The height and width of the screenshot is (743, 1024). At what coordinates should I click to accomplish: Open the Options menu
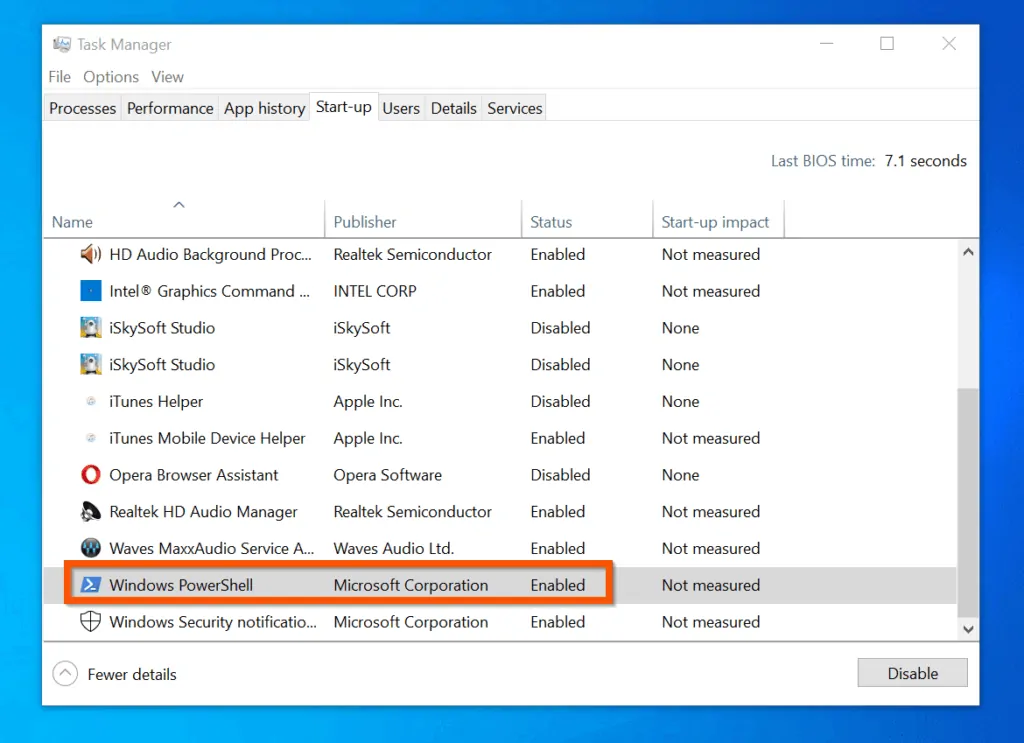[111, 77]
